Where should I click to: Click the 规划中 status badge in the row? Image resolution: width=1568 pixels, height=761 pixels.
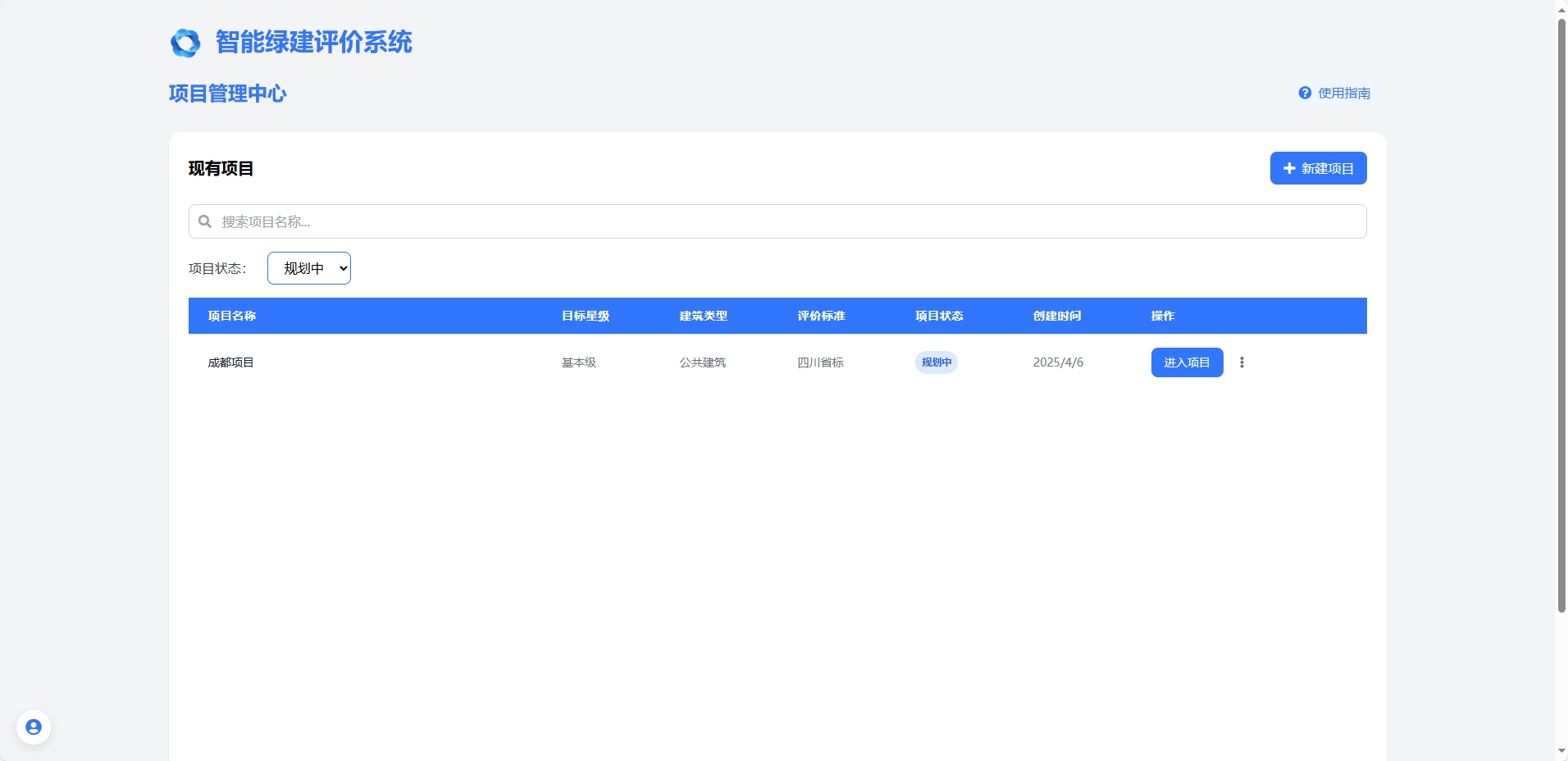937,362
